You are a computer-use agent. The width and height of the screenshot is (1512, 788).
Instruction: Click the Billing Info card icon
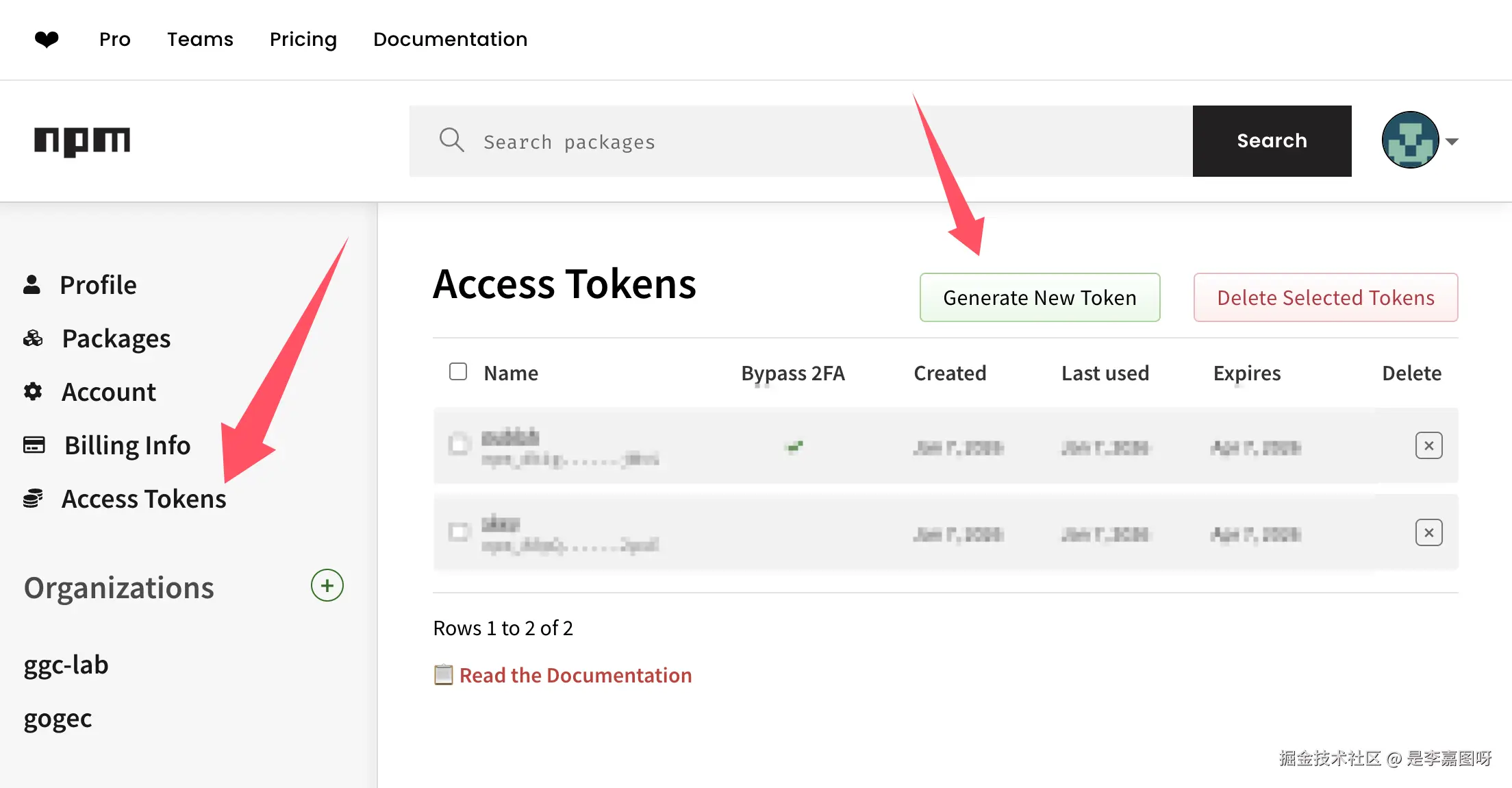pyautogui.click(x=34, y=445)
